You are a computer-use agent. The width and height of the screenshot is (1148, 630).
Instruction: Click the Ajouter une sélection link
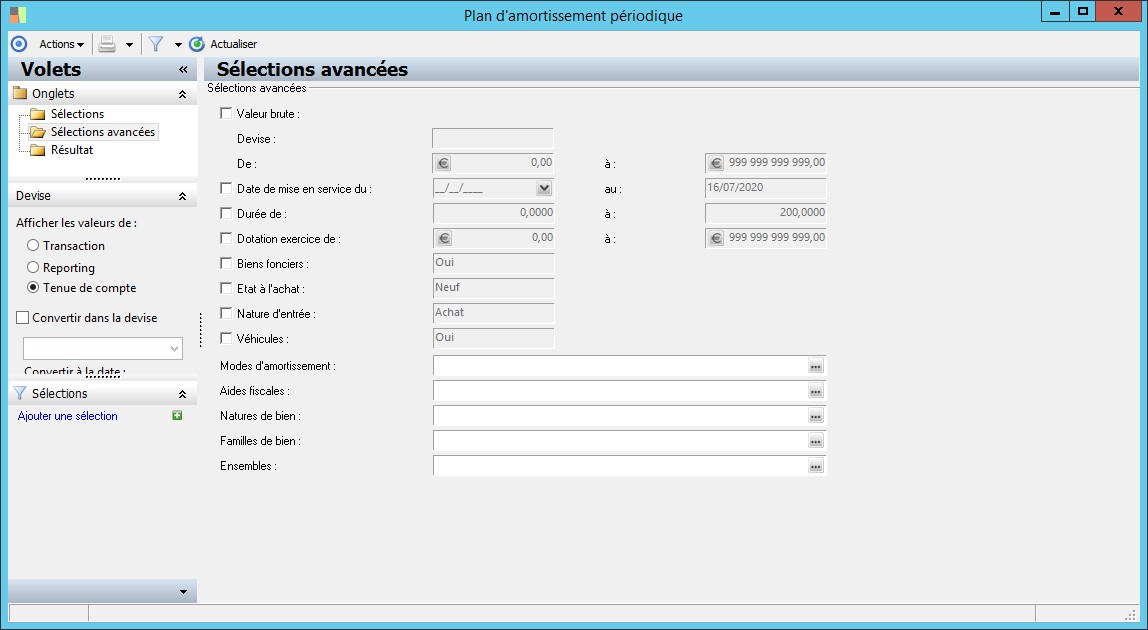point(67,416)
